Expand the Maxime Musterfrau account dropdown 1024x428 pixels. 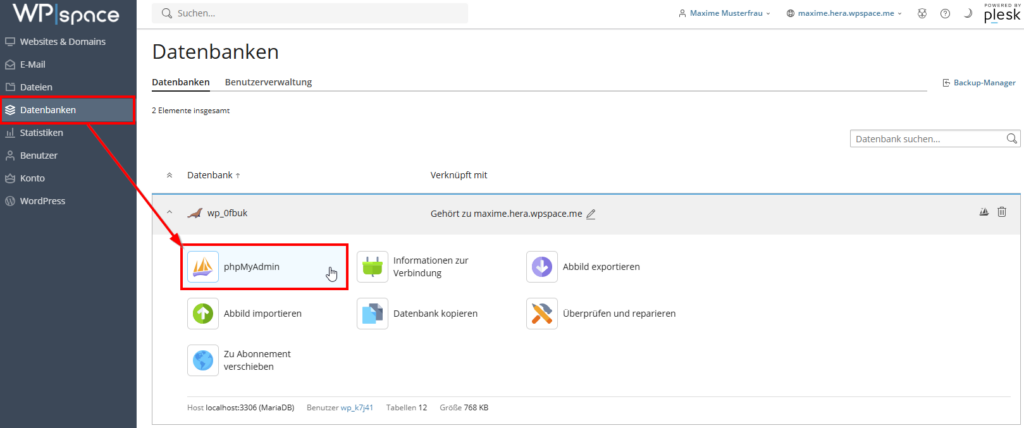725,14
